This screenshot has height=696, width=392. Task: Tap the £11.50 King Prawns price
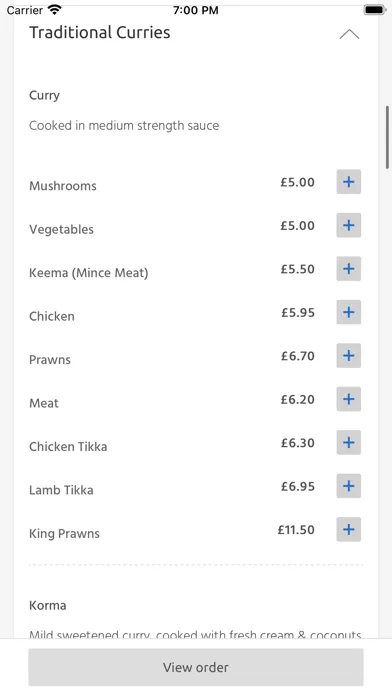(296, 530)
